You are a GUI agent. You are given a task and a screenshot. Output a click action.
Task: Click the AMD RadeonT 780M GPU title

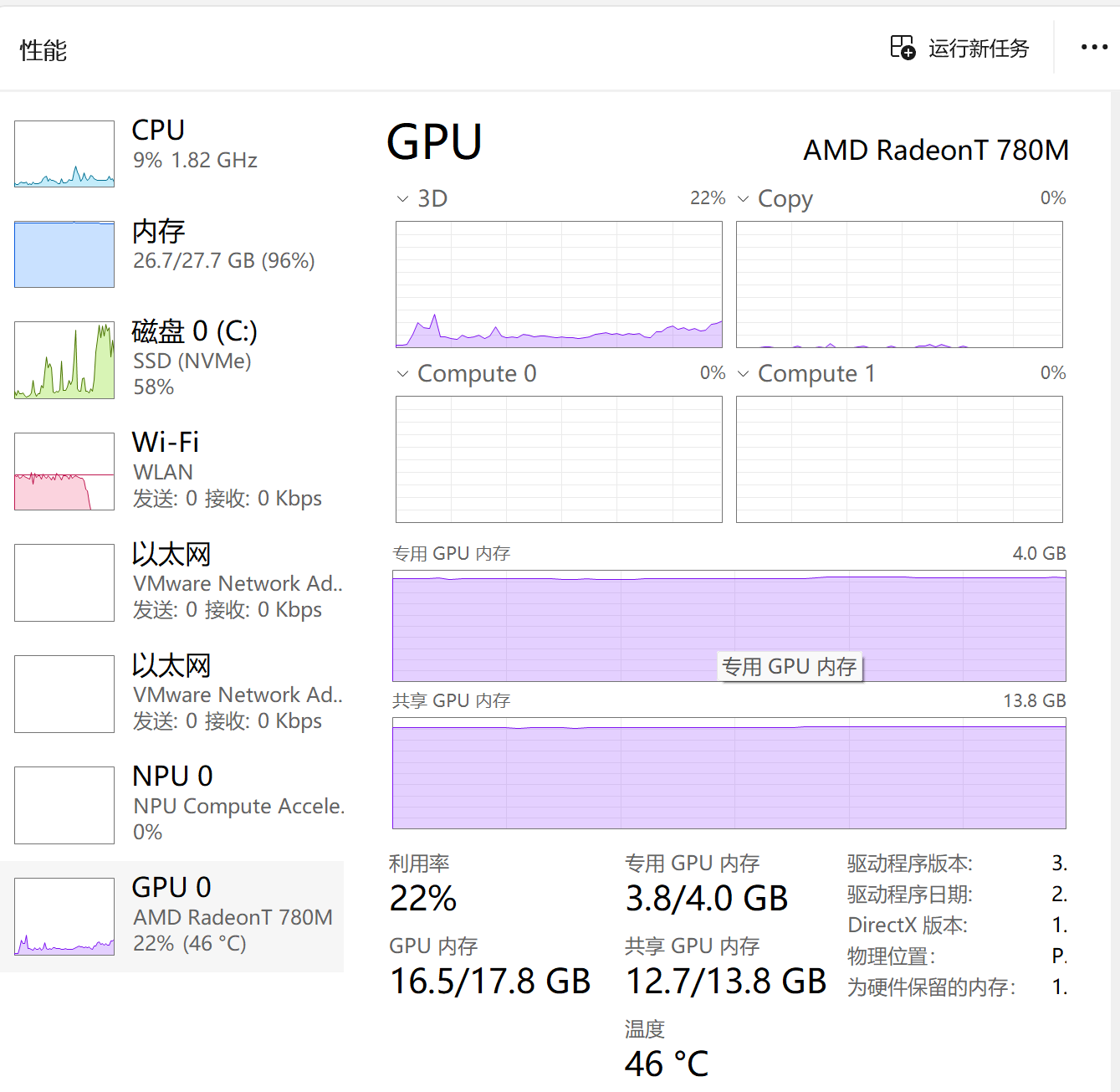pos(935,151)
